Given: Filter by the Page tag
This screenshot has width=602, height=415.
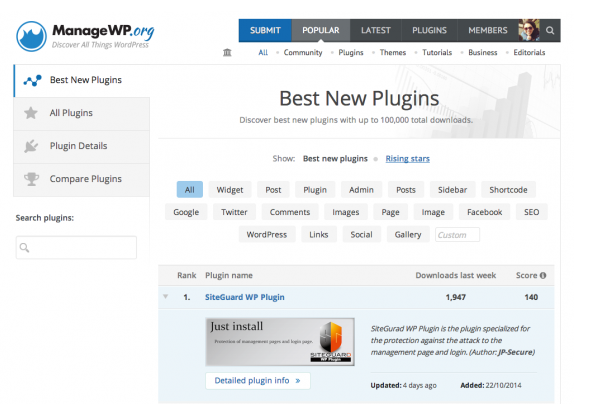Looking at the screenshot, I should click(390, 212).
